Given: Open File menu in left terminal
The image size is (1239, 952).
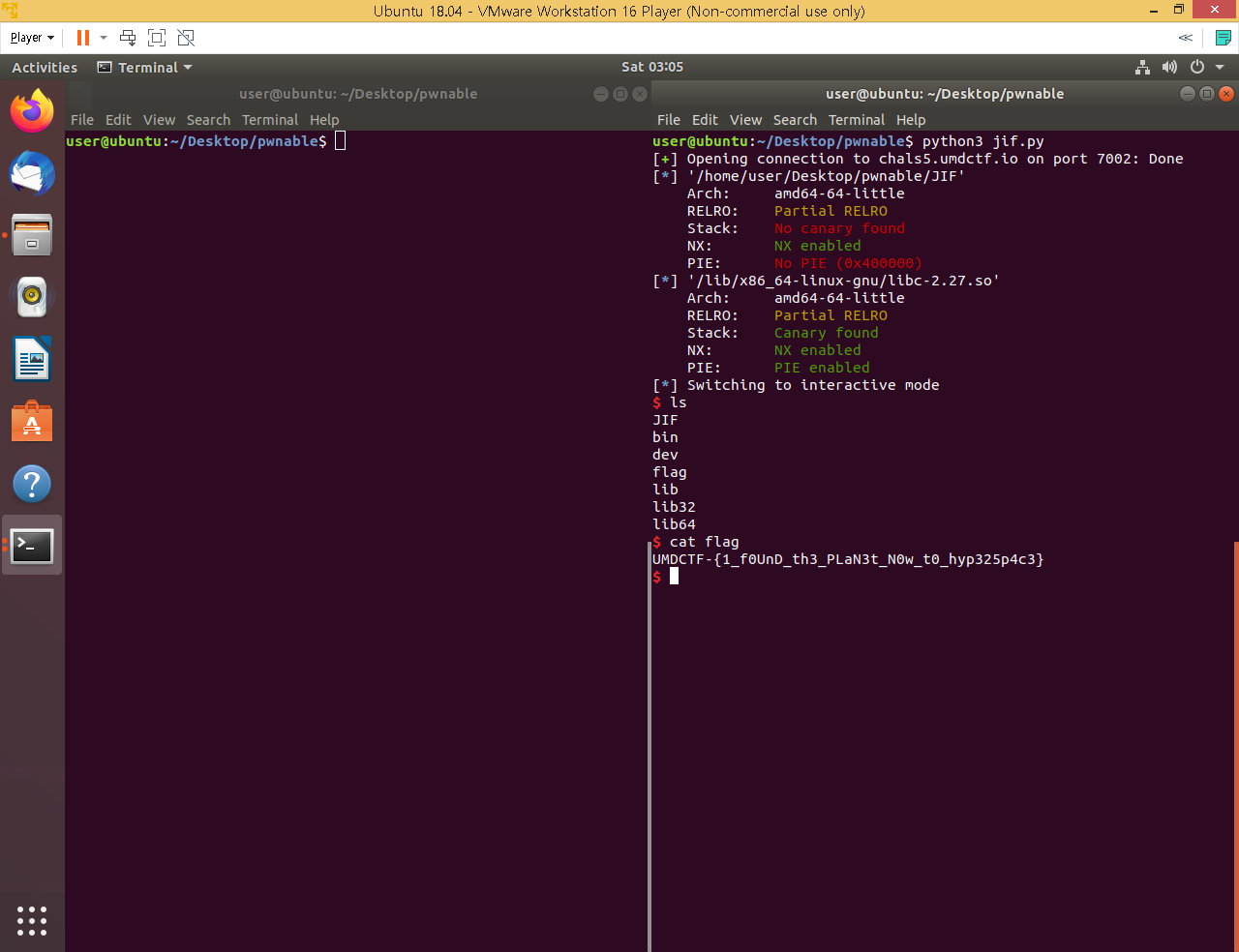Looking at the screenshot, I should click(82, 120).
